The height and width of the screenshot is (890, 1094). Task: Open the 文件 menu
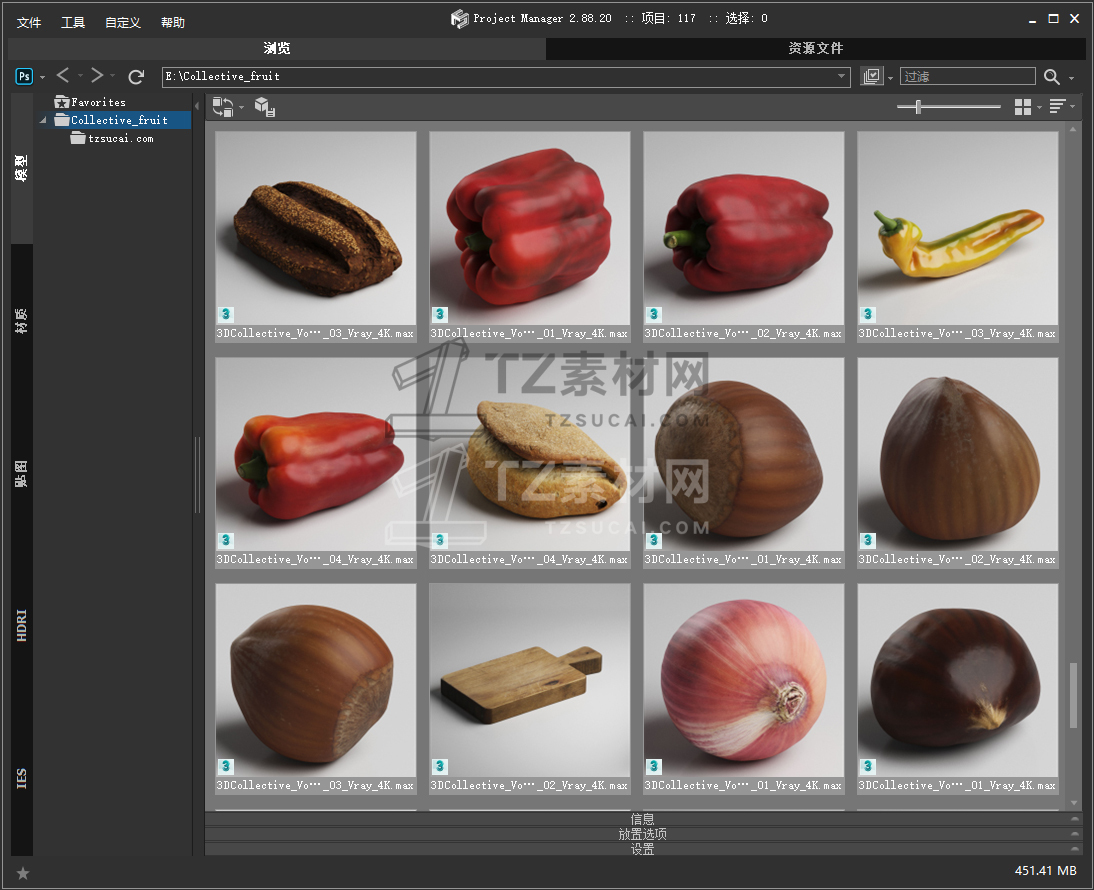pos(29,22)
